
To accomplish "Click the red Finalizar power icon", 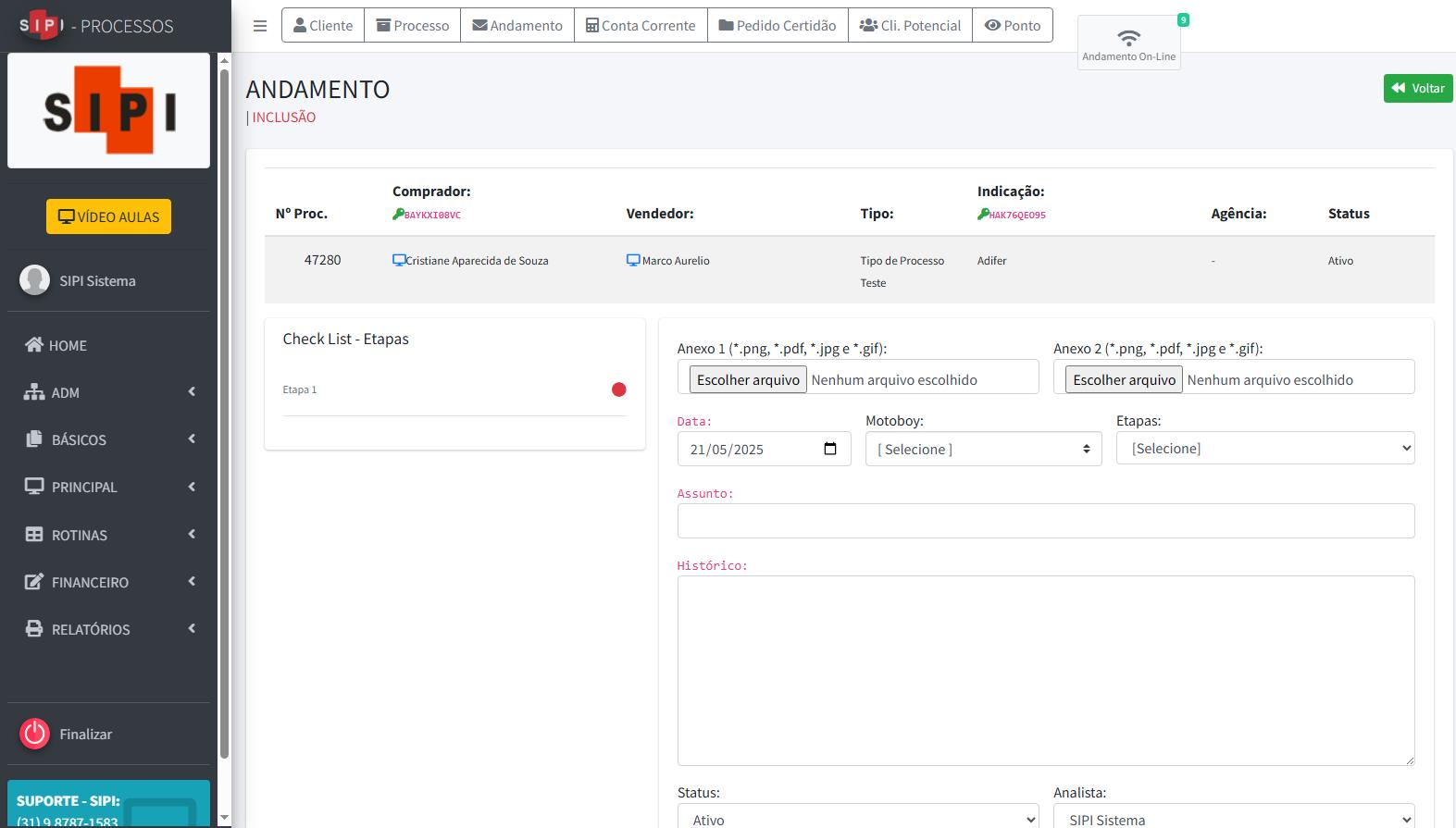I will coord(34,734).
